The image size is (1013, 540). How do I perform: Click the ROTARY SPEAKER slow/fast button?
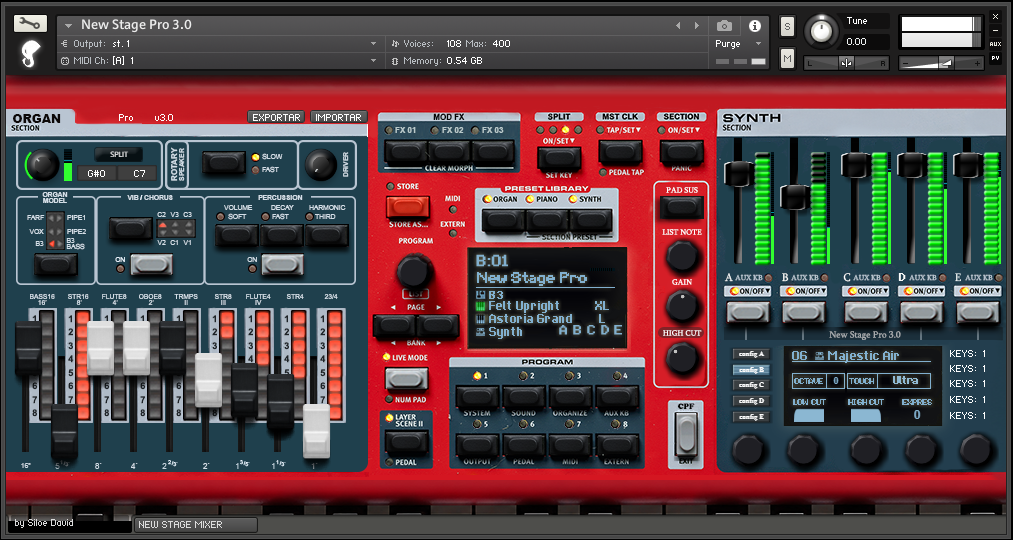point(224,162)
